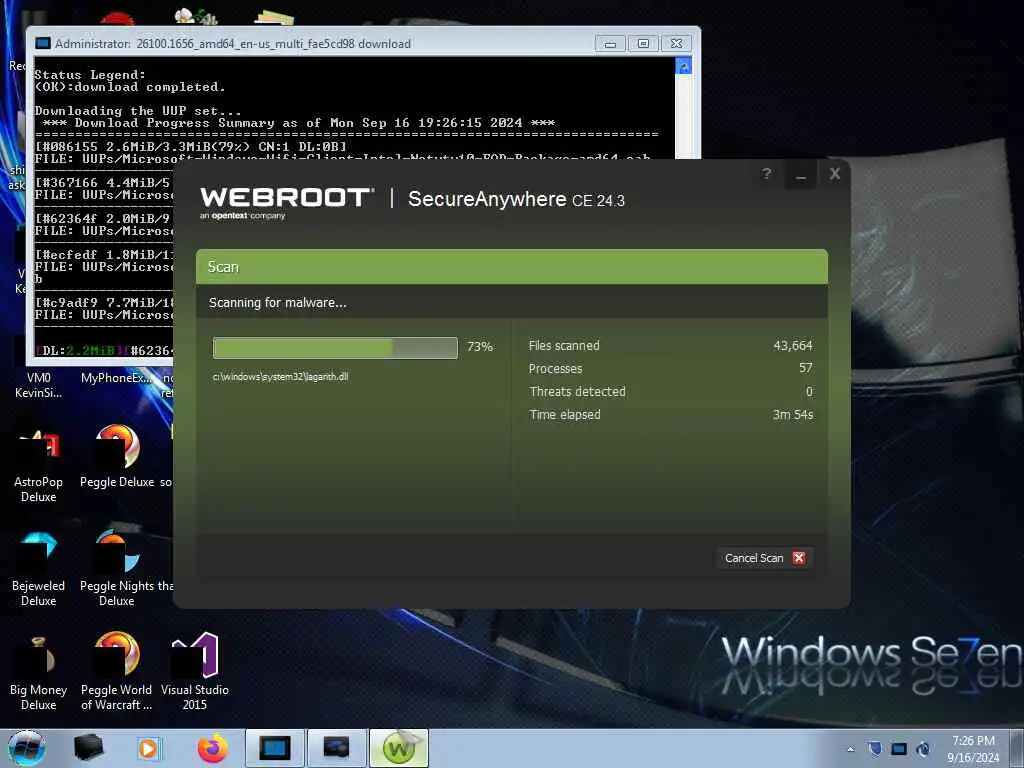Open Big Money Deluxe desktop icon
The image size is (1024, 768).
click(x=39, y=674)
